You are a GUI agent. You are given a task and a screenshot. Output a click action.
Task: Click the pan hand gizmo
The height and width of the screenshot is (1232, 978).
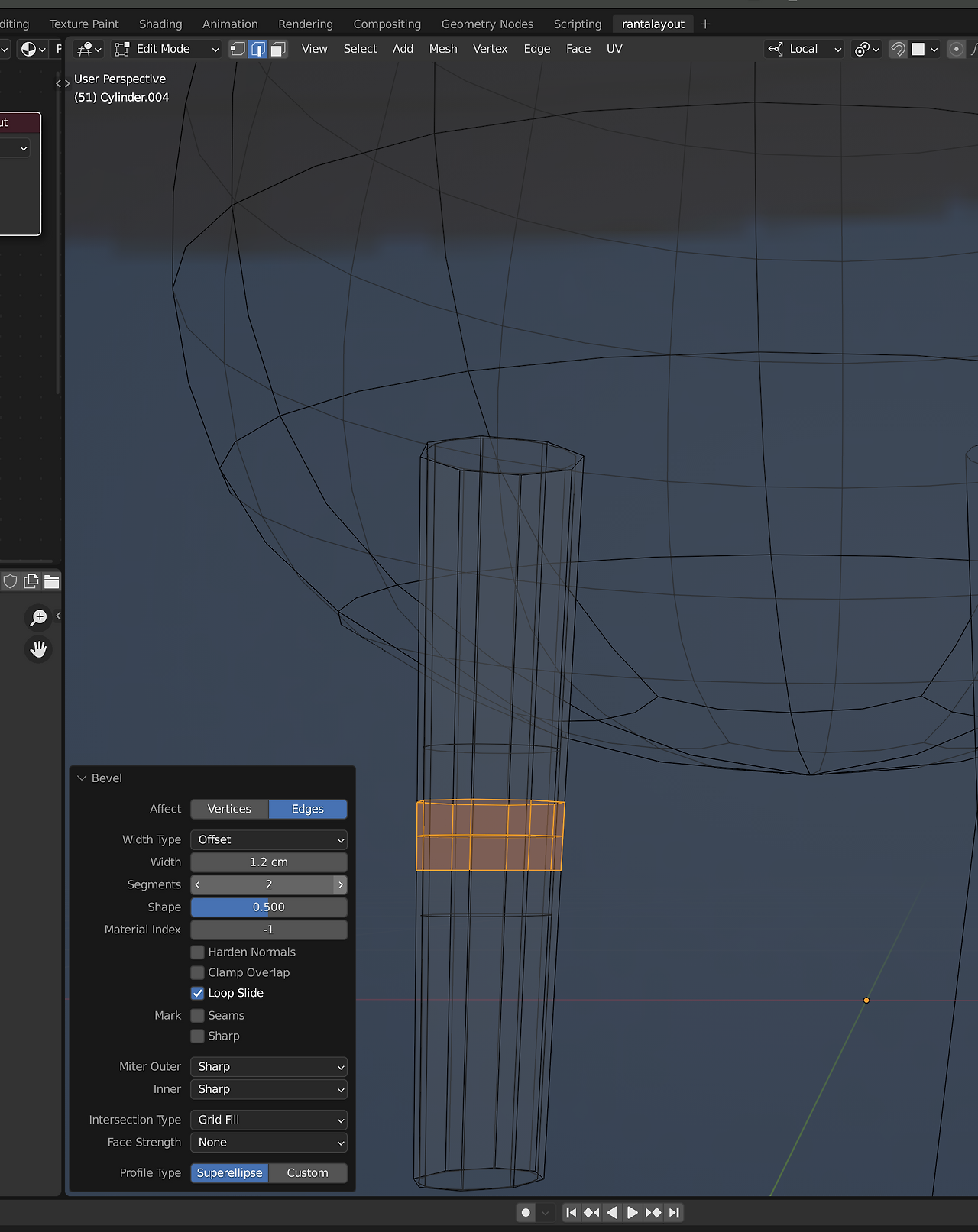click(38, 649)
